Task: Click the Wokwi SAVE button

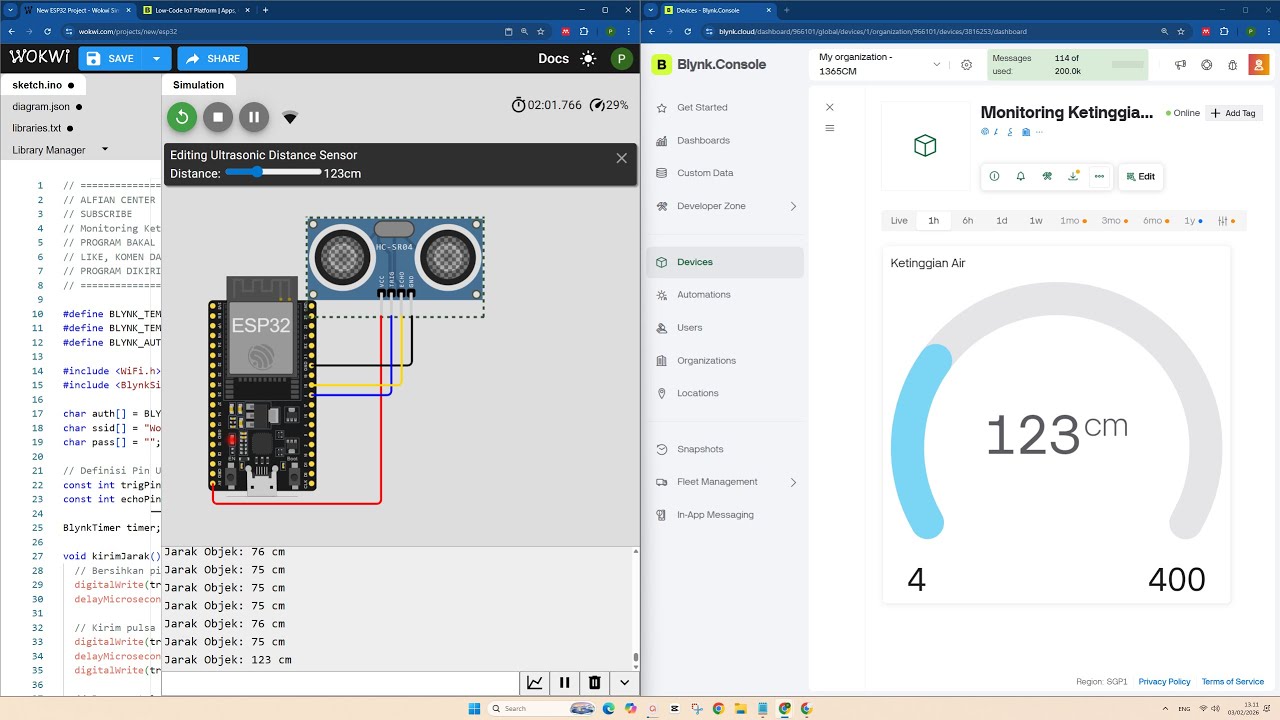Action: tap(110, 58)
